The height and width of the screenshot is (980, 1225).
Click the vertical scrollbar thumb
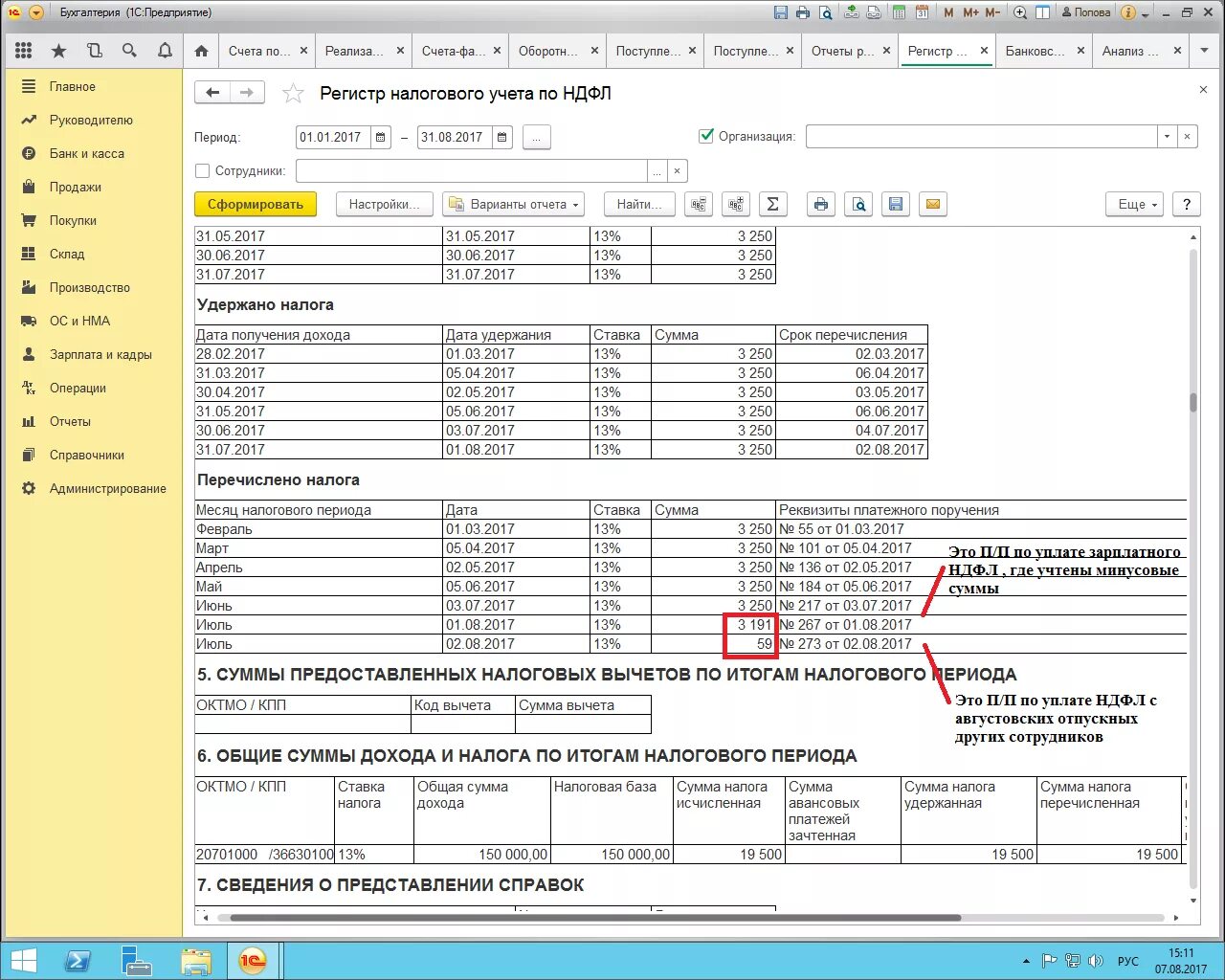point(1193,402)
